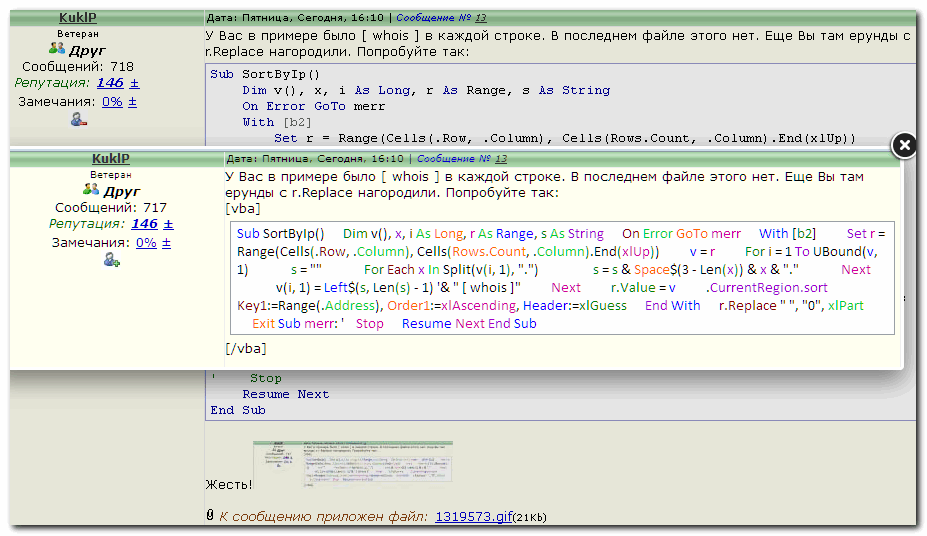Click 'Resume Next' line in the code block
Image resolution: width=927 pixels, height=536 pixels.
point(286,394)
